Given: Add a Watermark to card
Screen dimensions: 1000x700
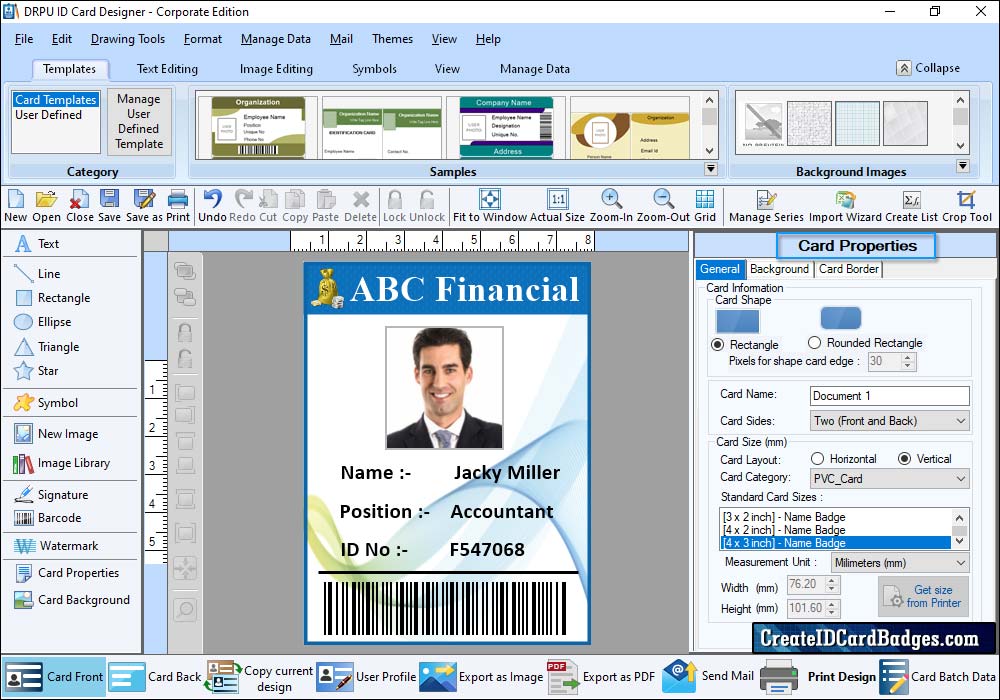Looking at the screenshot, I should point(56,546).
